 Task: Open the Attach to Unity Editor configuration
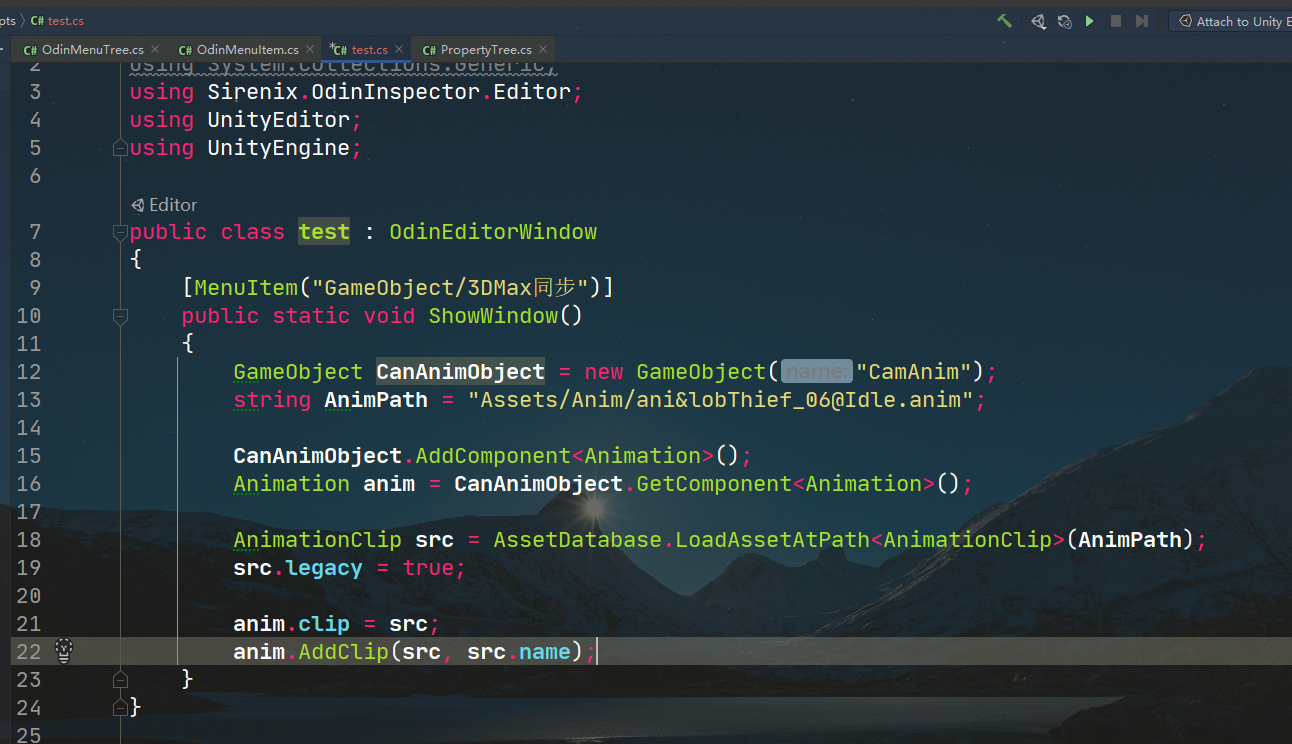tap(1231, 21)
